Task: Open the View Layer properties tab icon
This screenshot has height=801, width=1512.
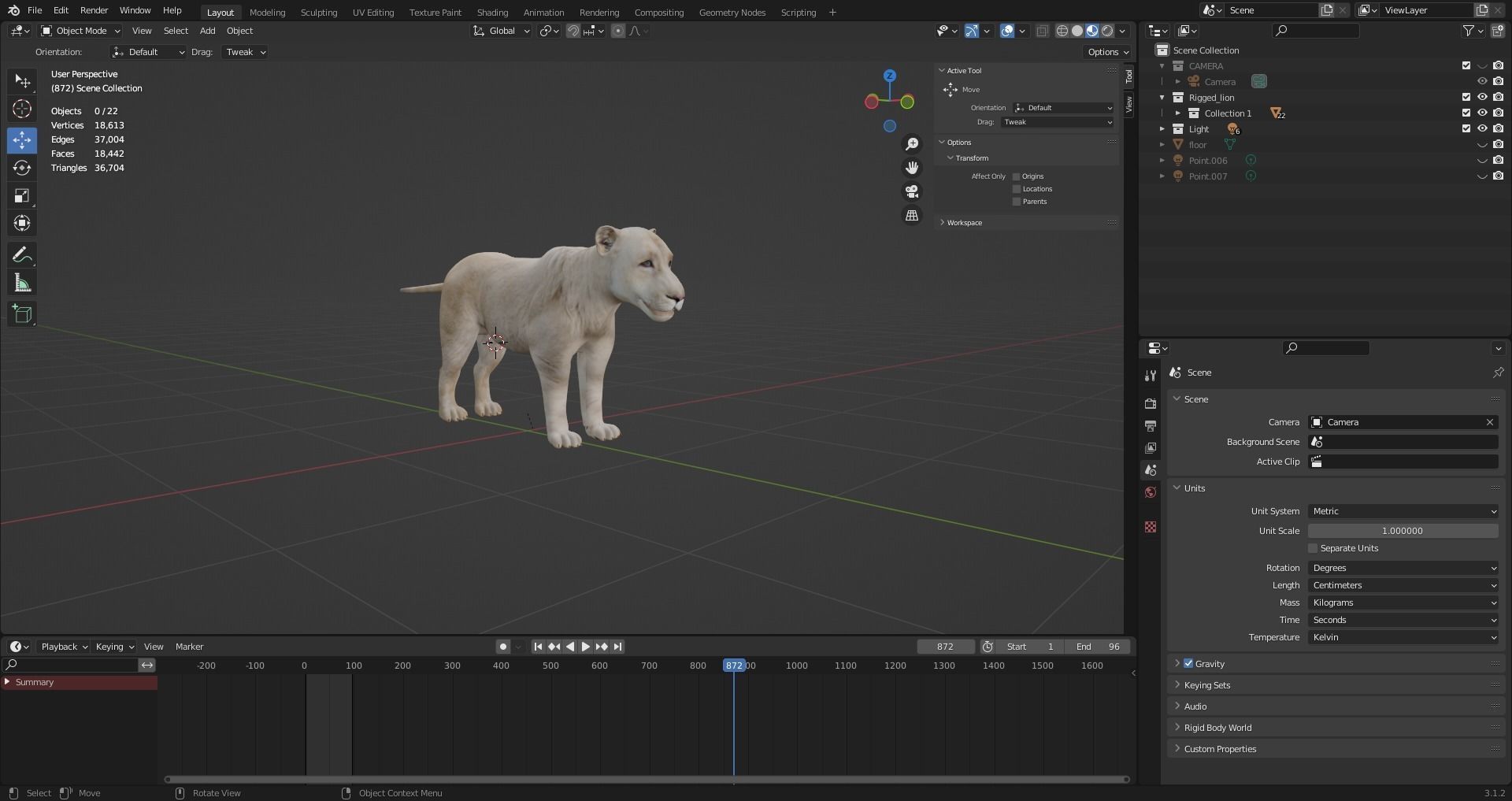Action: (x=1151, y=447)
